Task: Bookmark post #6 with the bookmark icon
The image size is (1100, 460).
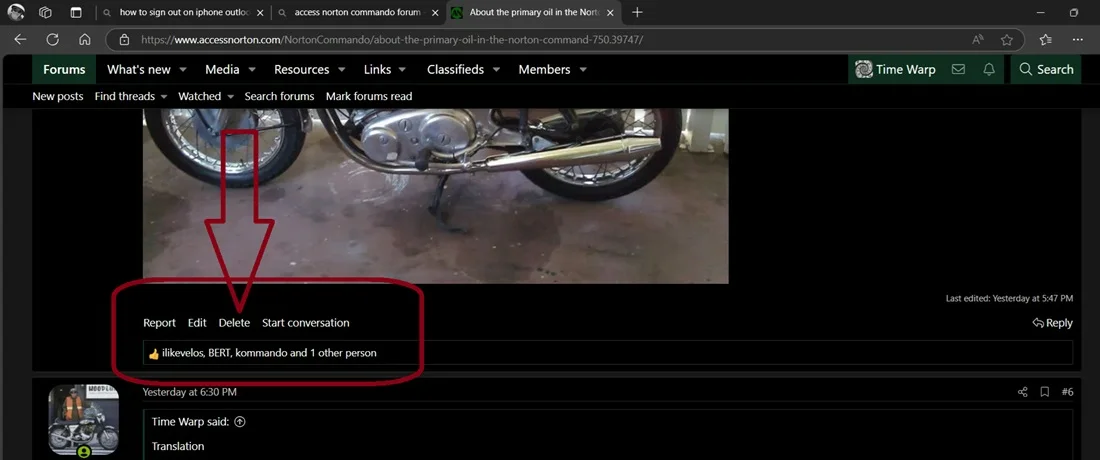Action: coord(1045,392)
